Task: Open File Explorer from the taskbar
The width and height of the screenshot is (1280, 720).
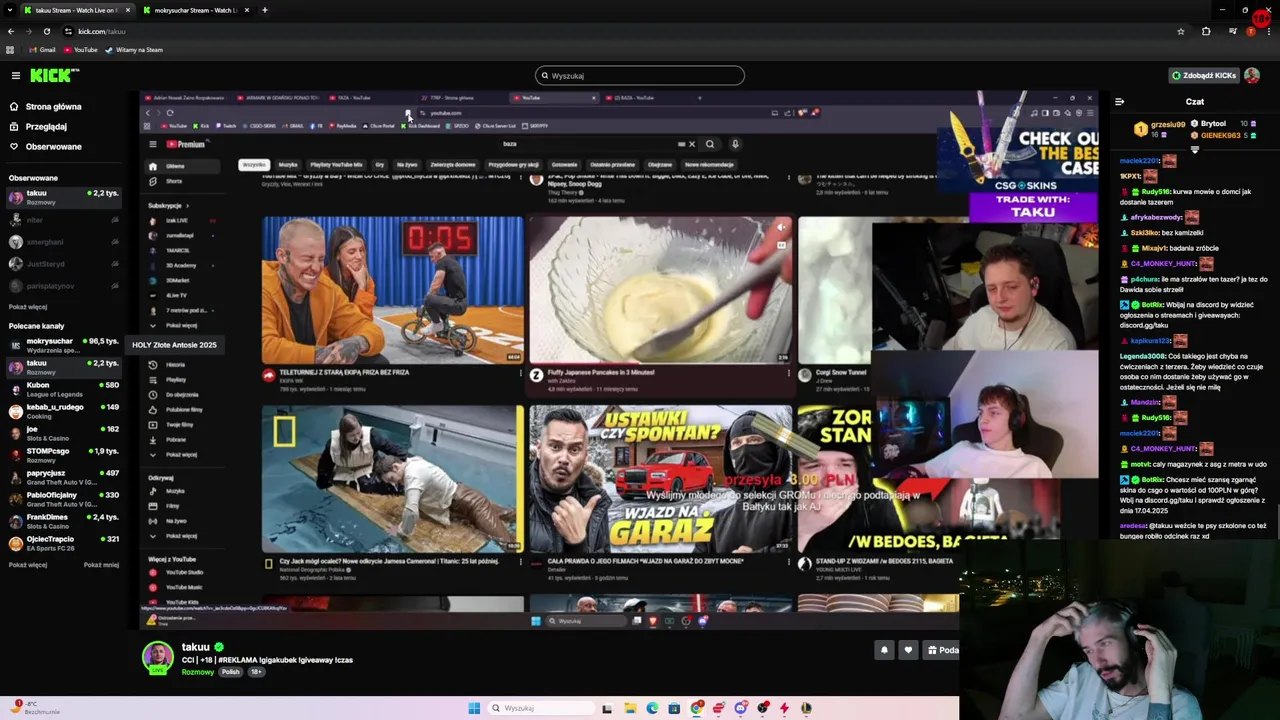Action: (630, 708)
